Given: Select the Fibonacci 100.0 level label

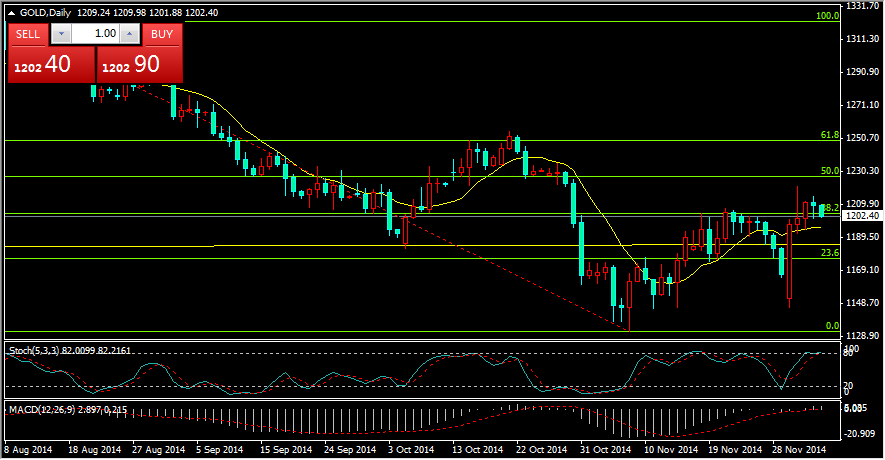Looking at the screenshot, I should [x=826, y=17].
